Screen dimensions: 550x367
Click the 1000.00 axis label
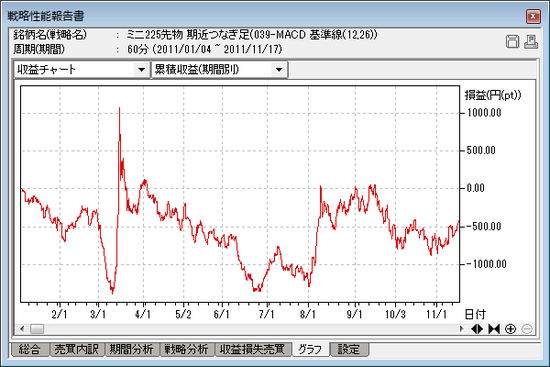pos(484,113)
